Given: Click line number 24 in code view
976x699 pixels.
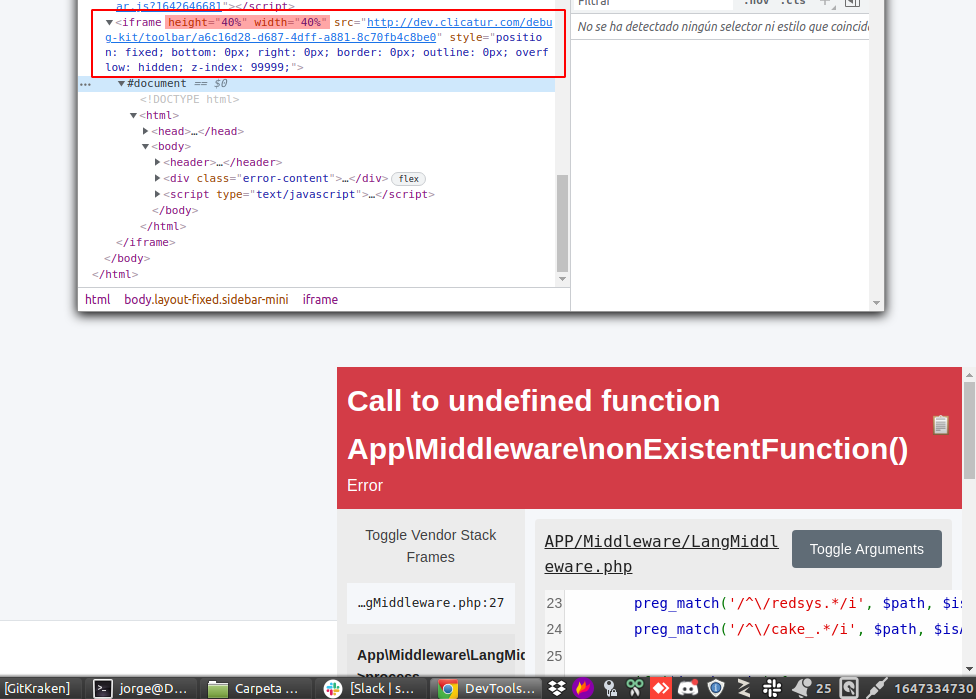Looking at the screenshot, I should click(554, 629).
